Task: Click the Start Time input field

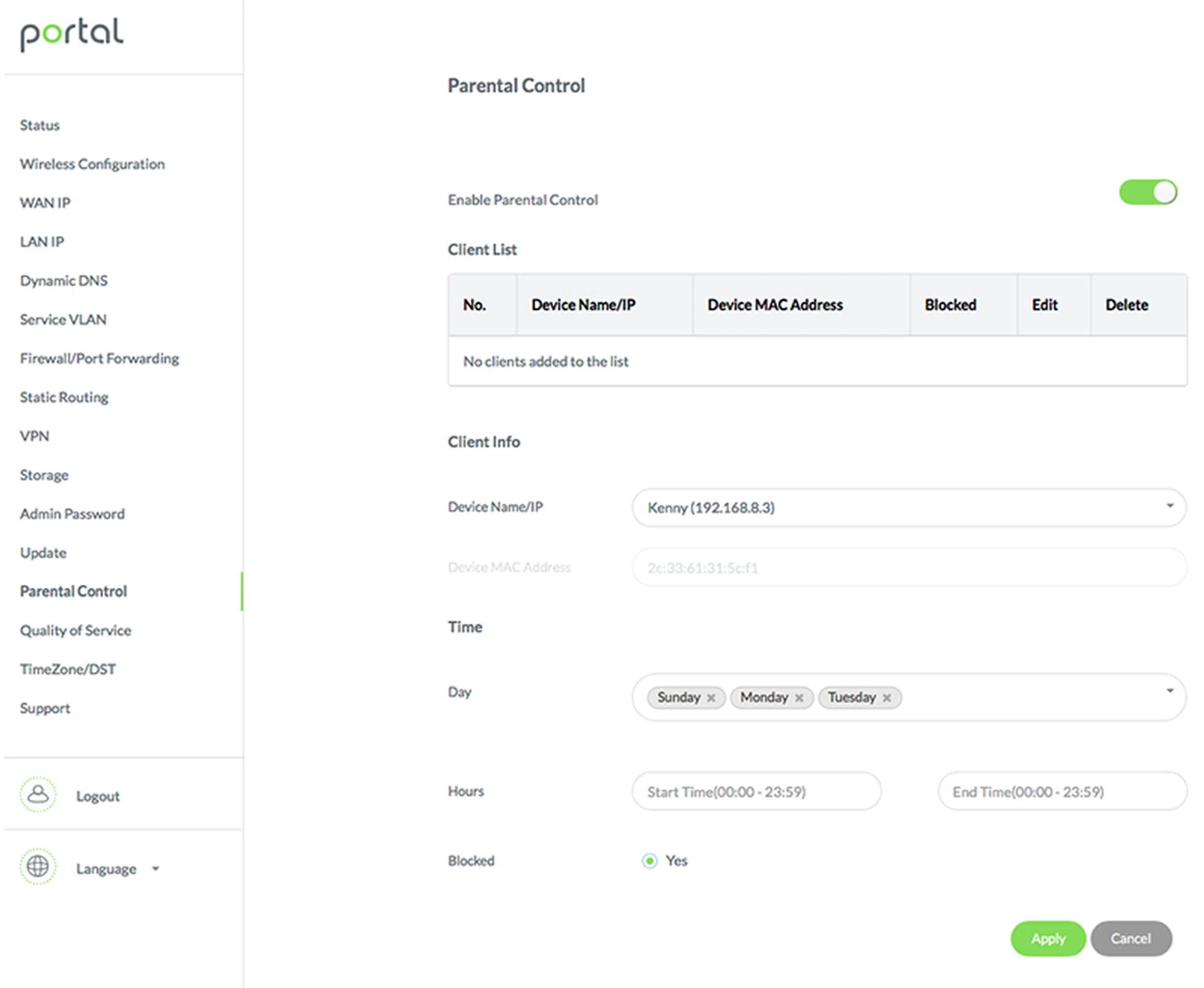Action: point(756,791)
